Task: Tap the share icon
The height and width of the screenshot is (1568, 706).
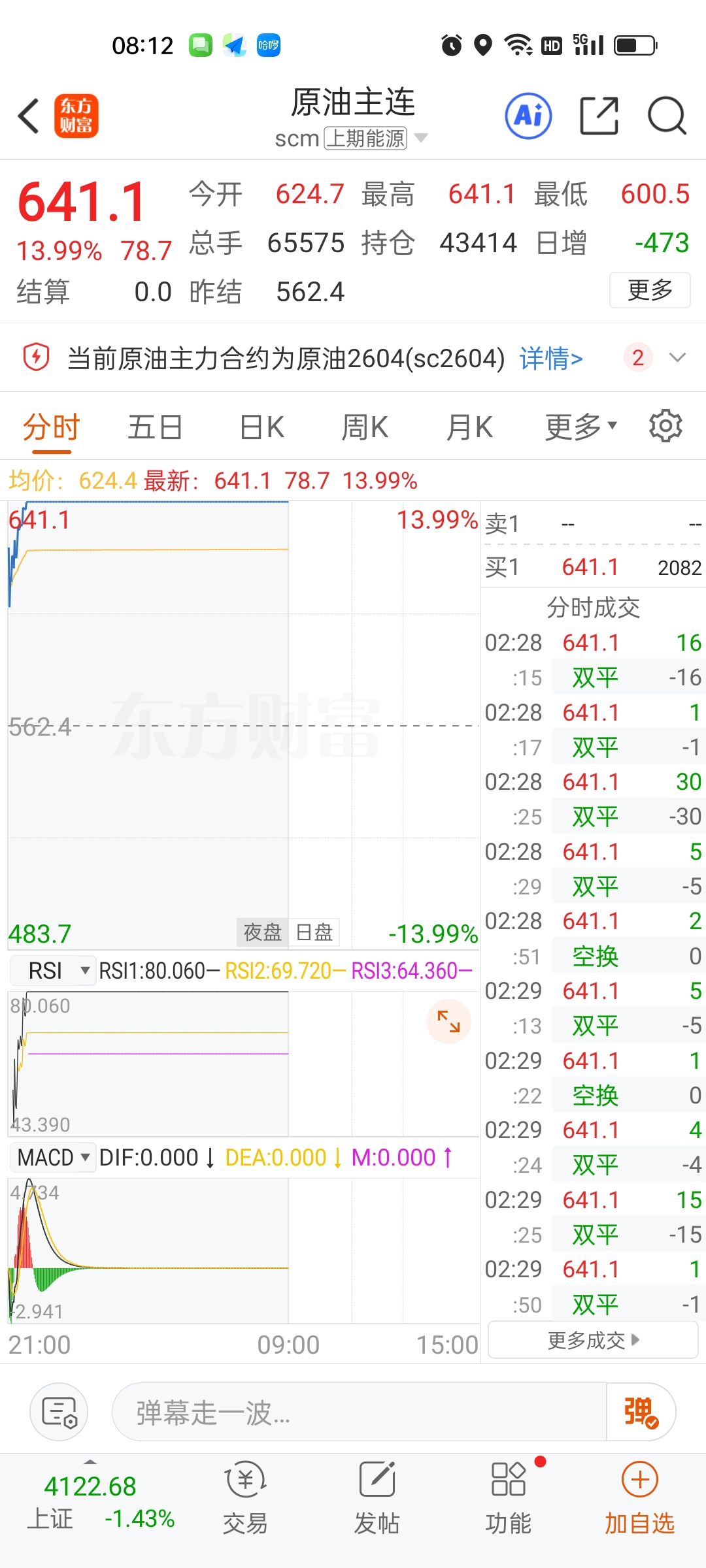Action: pos(599,116)
